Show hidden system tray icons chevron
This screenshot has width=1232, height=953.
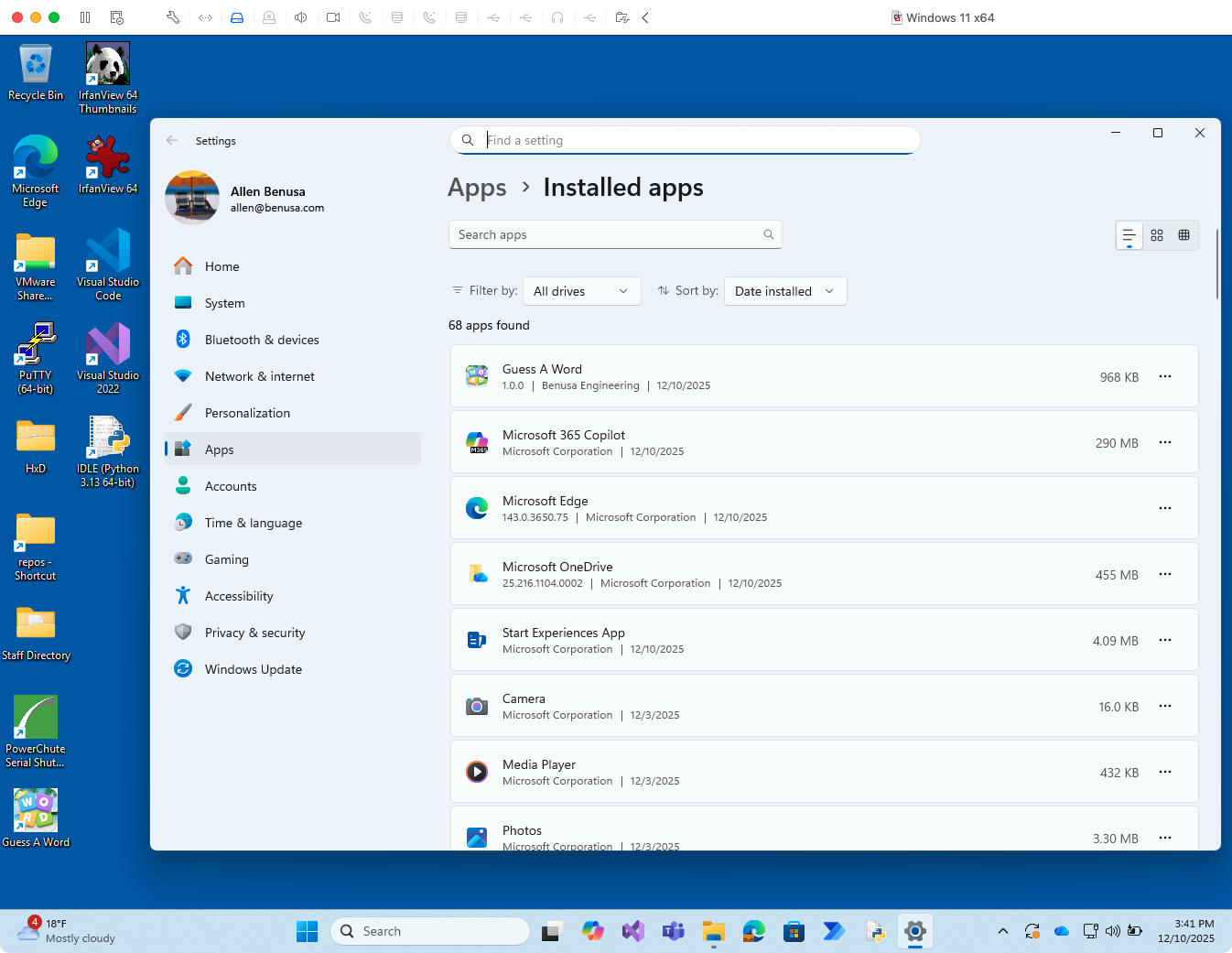point(1003,931)
